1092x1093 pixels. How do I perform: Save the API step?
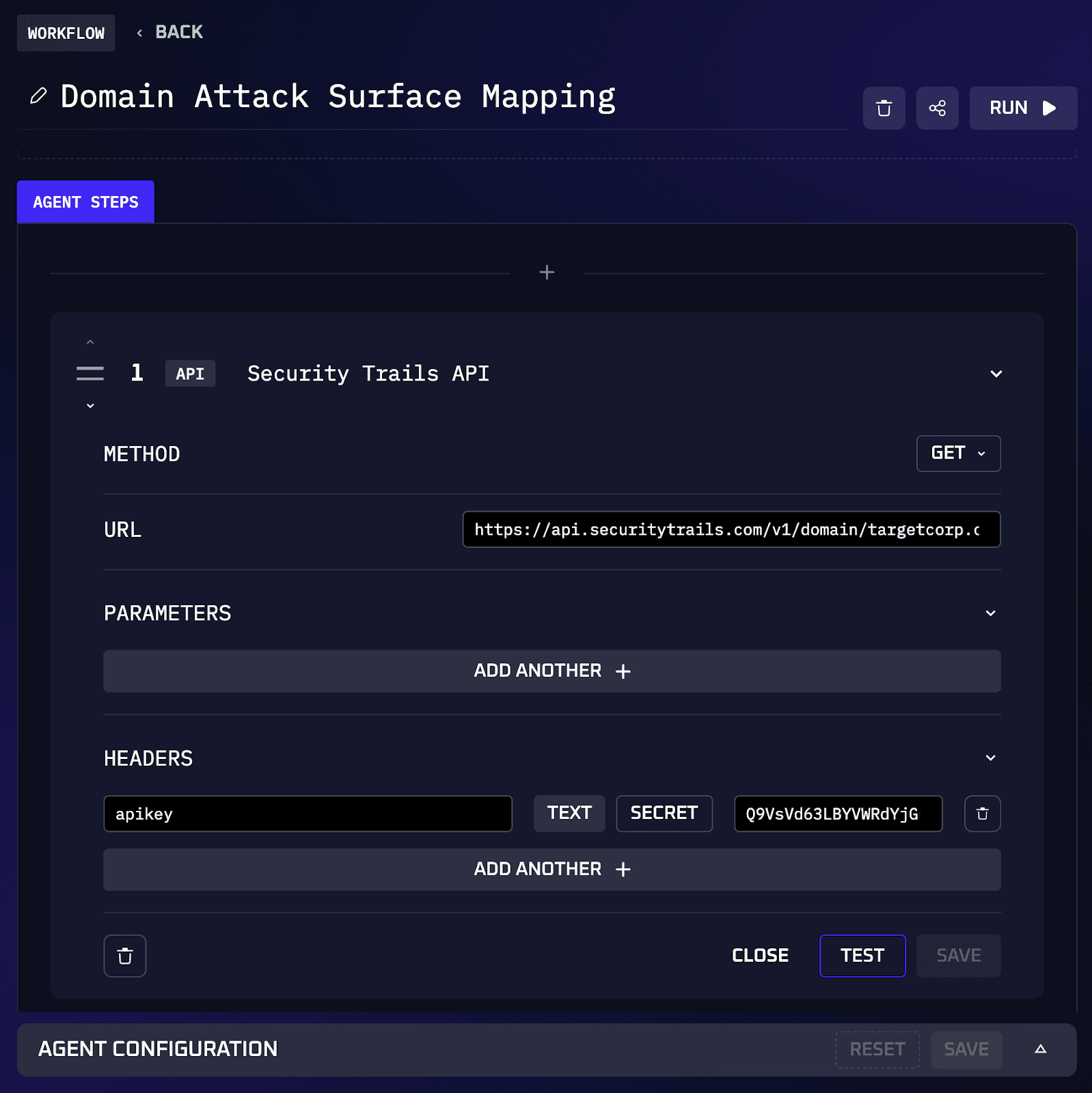tap(958, 956)
